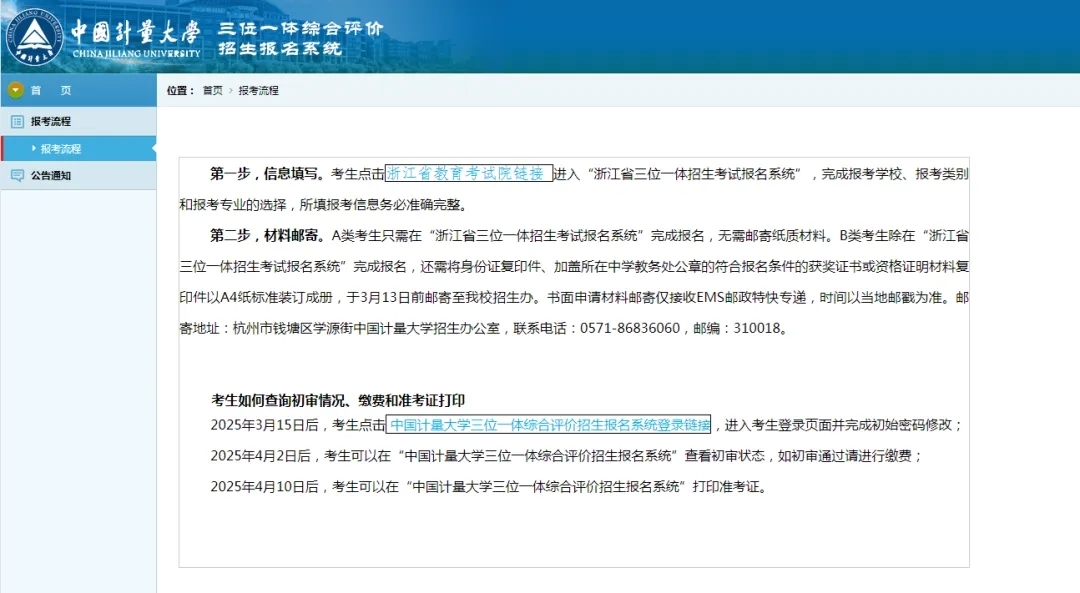Open the 浙江省教育考试院链接 hyperlink

coord(468,173)
